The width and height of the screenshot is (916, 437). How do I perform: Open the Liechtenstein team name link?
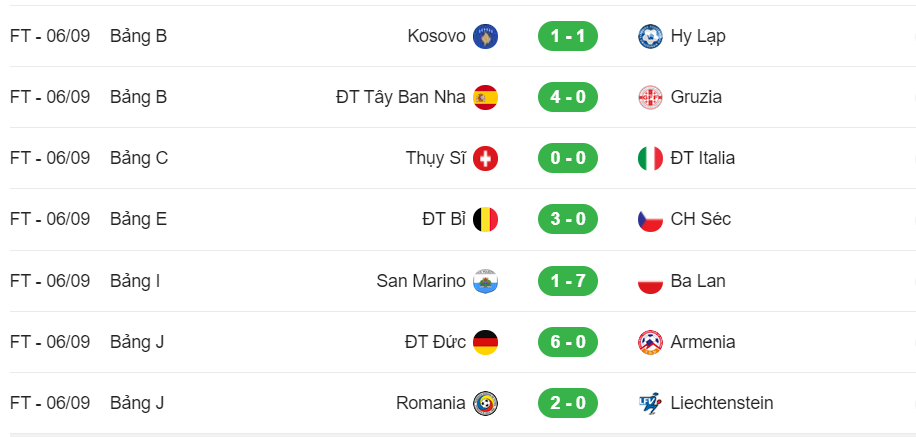[722, 403]
